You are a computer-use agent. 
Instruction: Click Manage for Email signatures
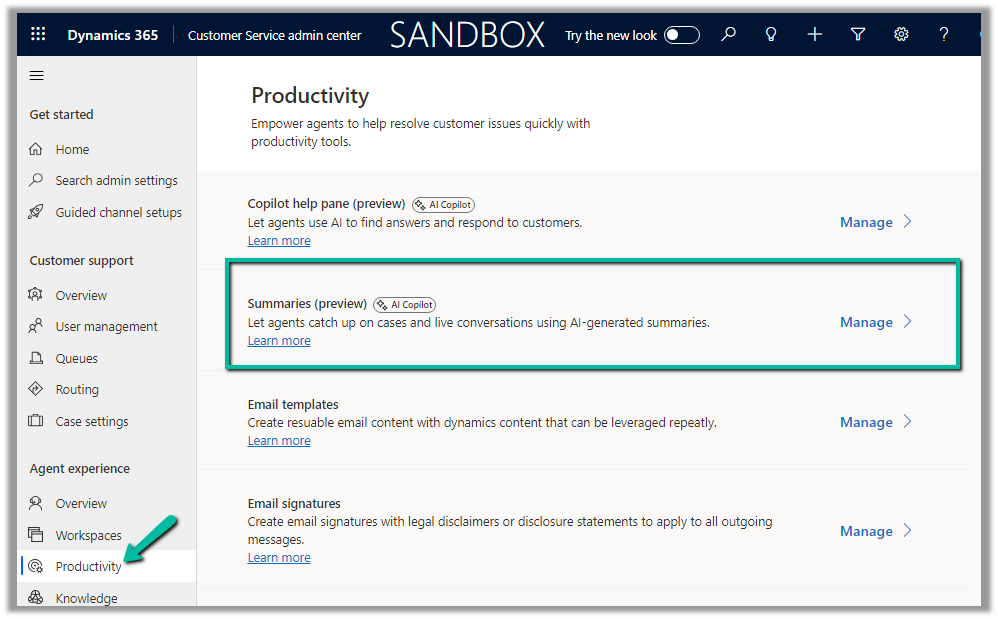tap(866, 531)
